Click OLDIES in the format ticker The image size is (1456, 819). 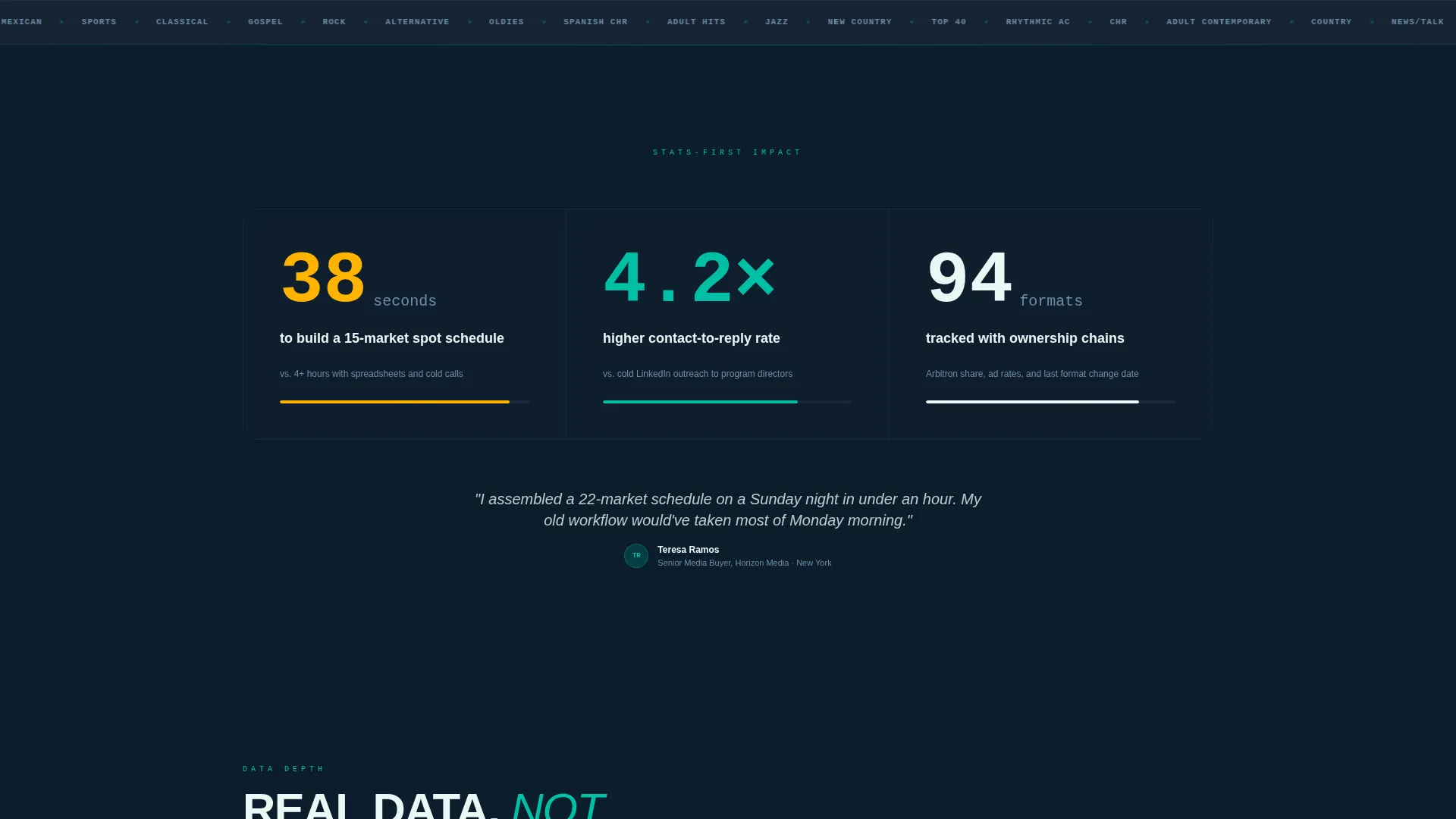point(507,22)
